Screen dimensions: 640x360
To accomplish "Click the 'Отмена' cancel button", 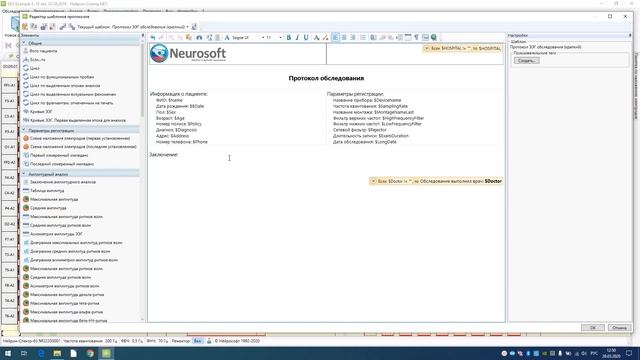I will [x=619, y=327].
